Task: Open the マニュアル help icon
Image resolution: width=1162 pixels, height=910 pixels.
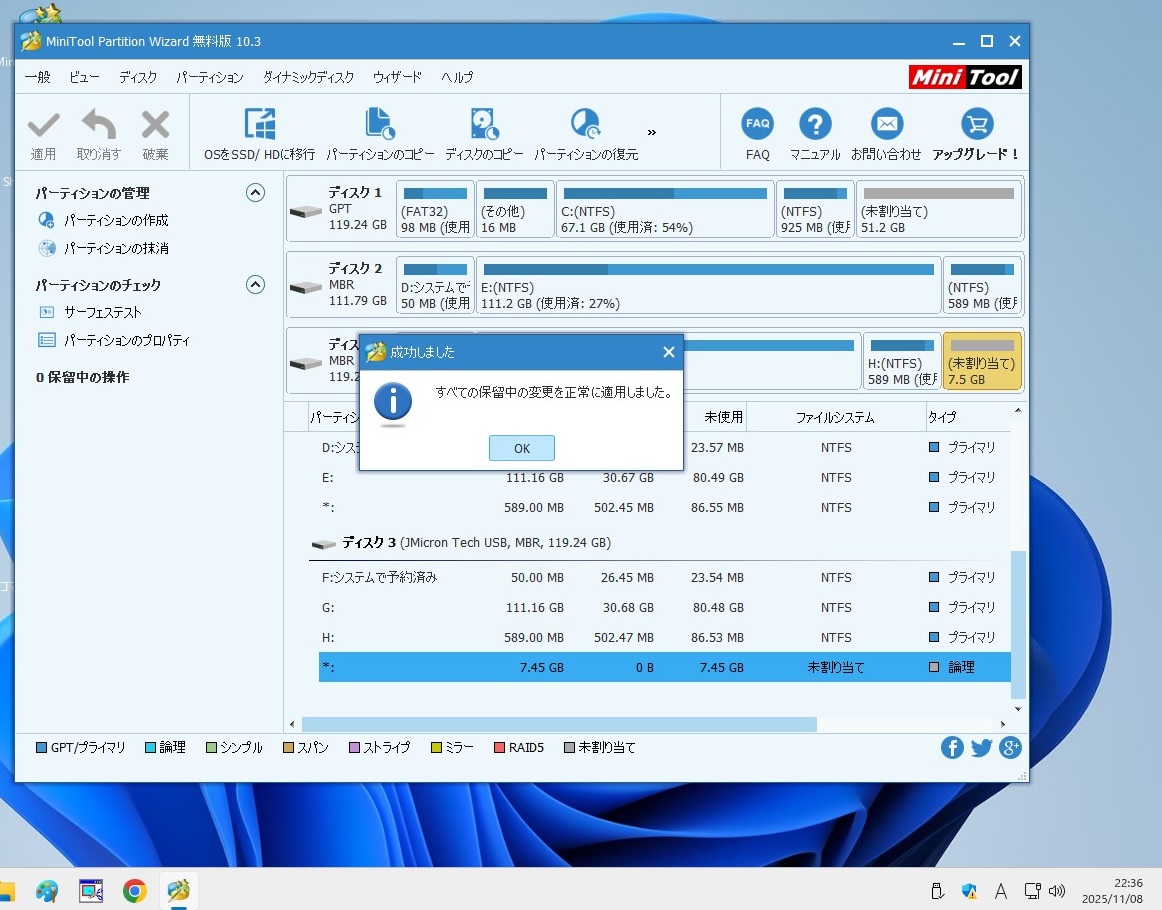Action: tap(815, 124)
